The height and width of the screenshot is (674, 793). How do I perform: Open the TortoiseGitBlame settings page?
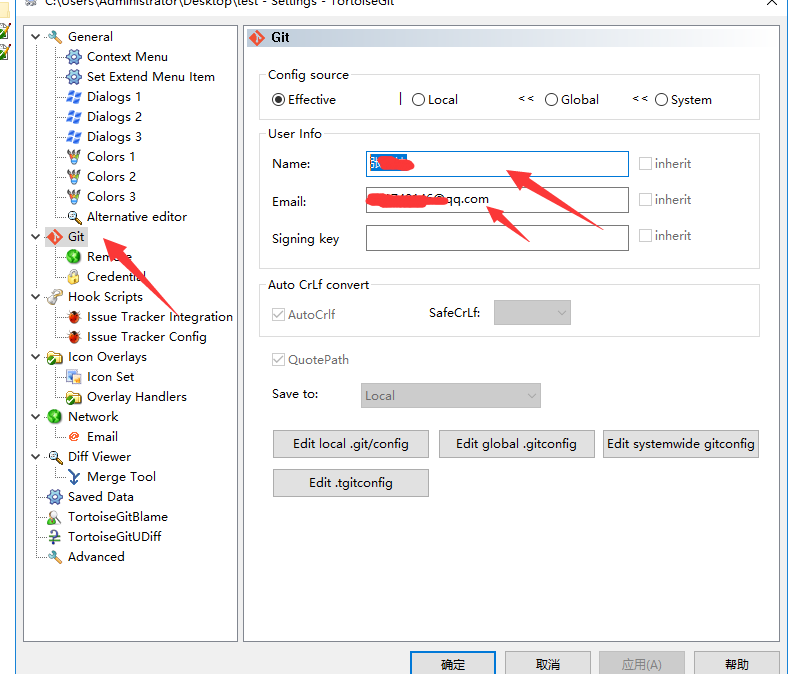click(x=118, y=517)
